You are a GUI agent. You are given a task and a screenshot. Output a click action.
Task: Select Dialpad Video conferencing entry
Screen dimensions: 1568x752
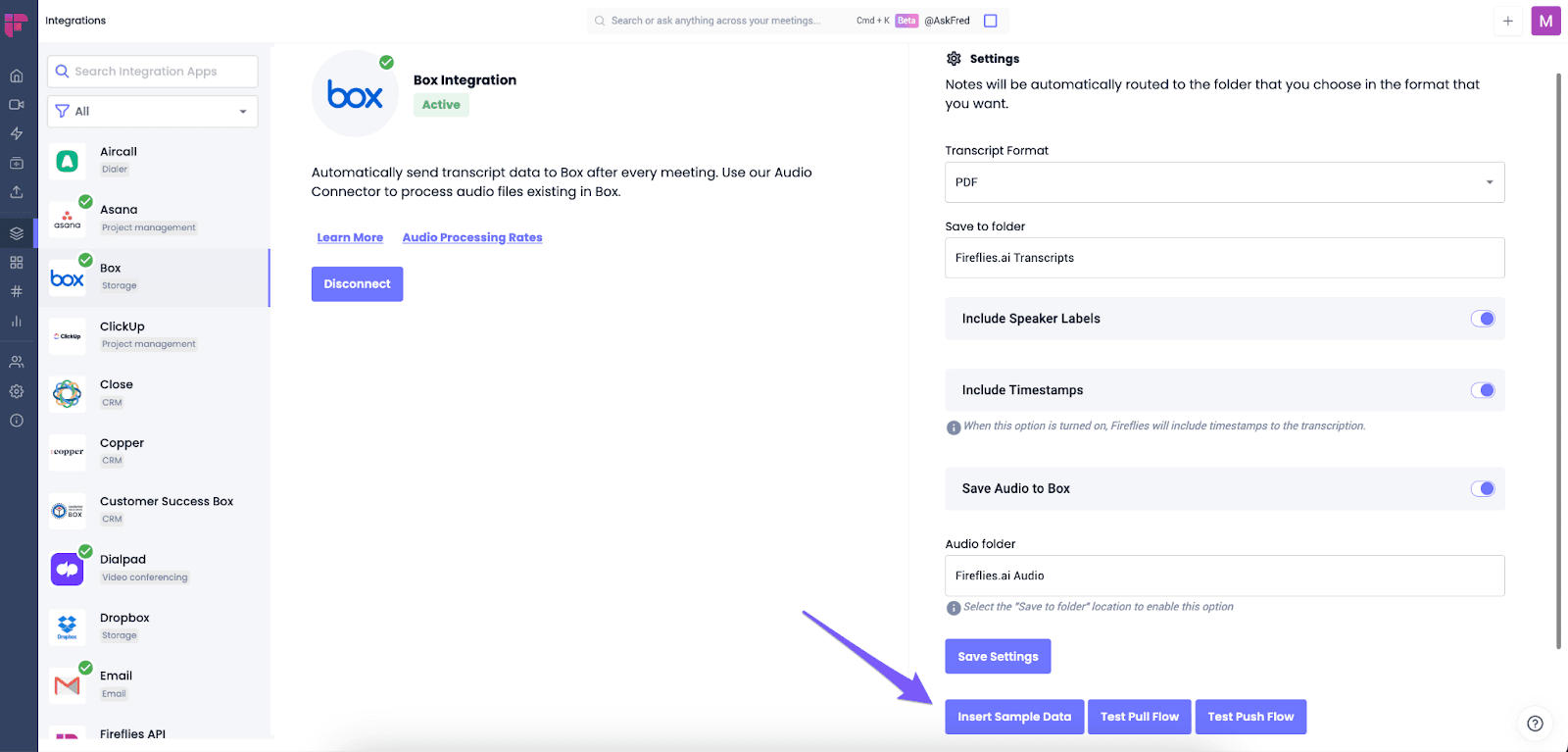[154, 569]
